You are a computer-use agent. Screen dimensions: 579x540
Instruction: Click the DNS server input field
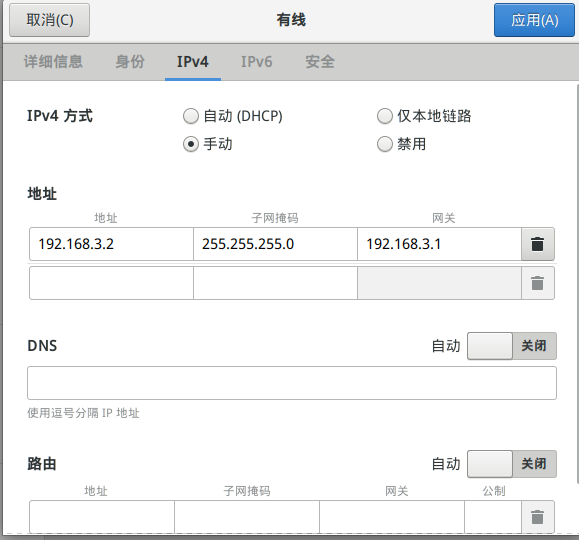click(292, 383)
